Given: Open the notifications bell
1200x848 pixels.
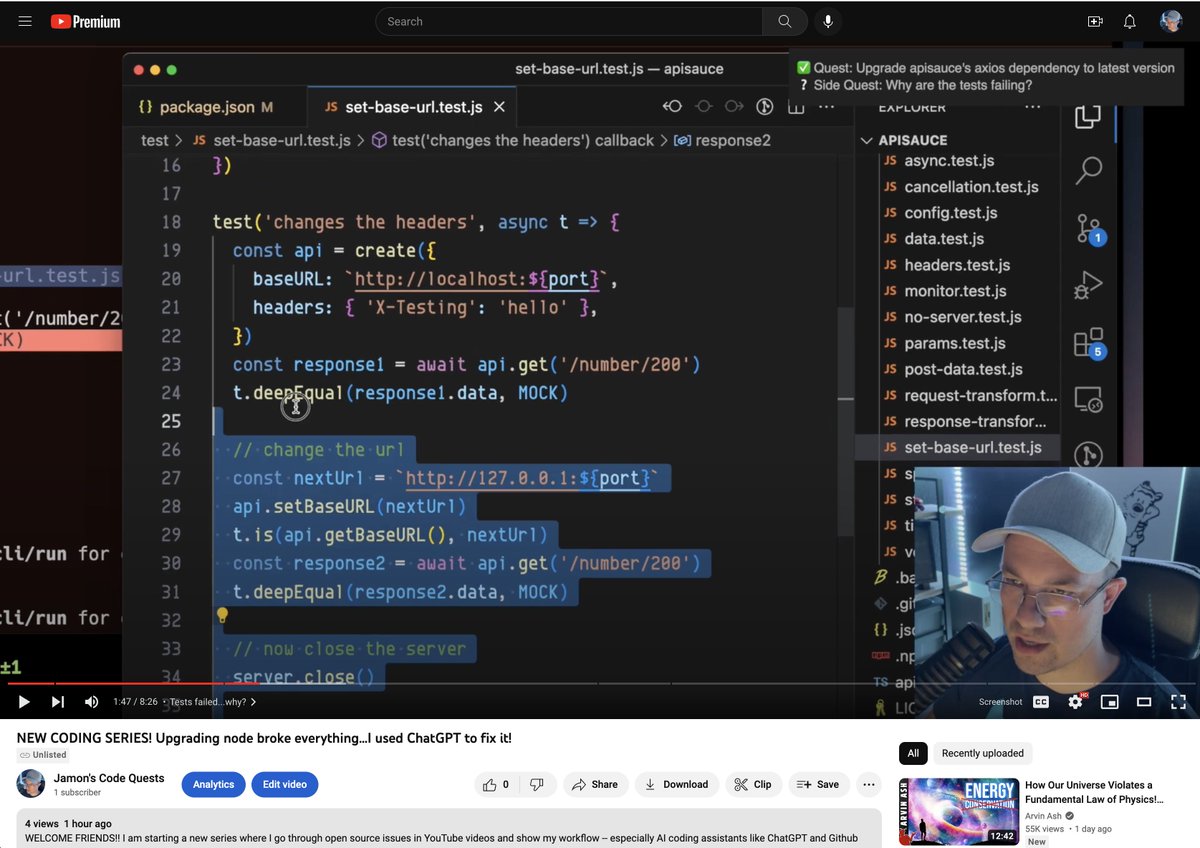Looking at the screenshot, I should (1130, 21).
